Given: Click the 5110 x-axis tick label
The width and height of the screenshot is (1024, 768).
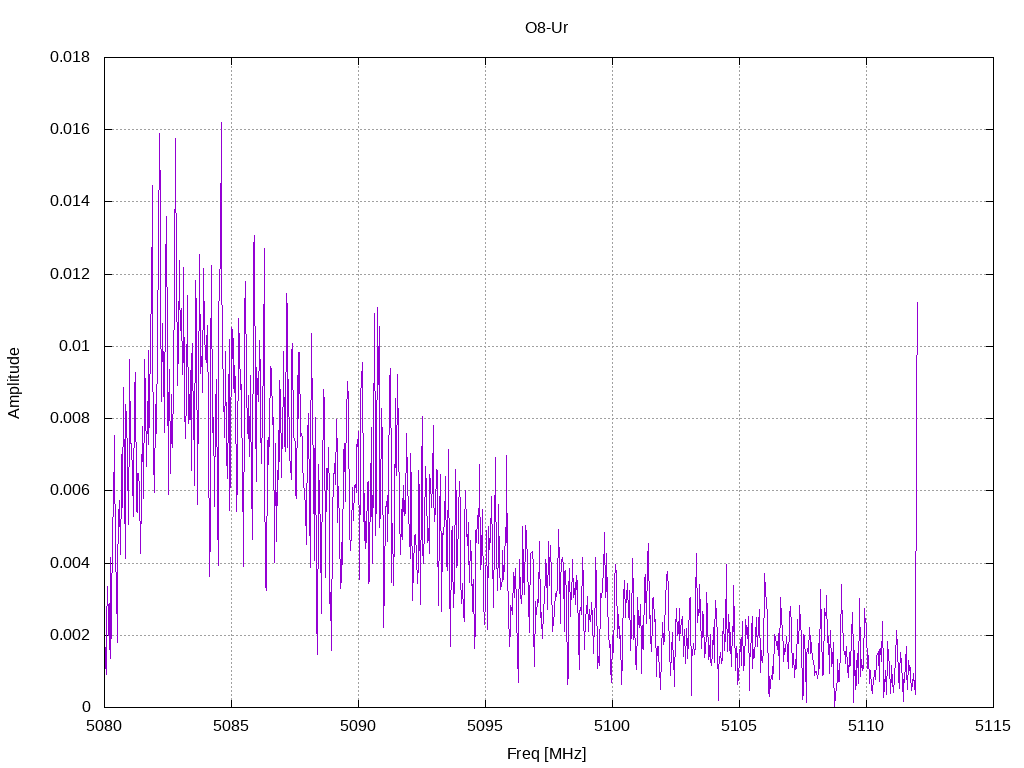Looking at the screenshot, I should point(866,726).
